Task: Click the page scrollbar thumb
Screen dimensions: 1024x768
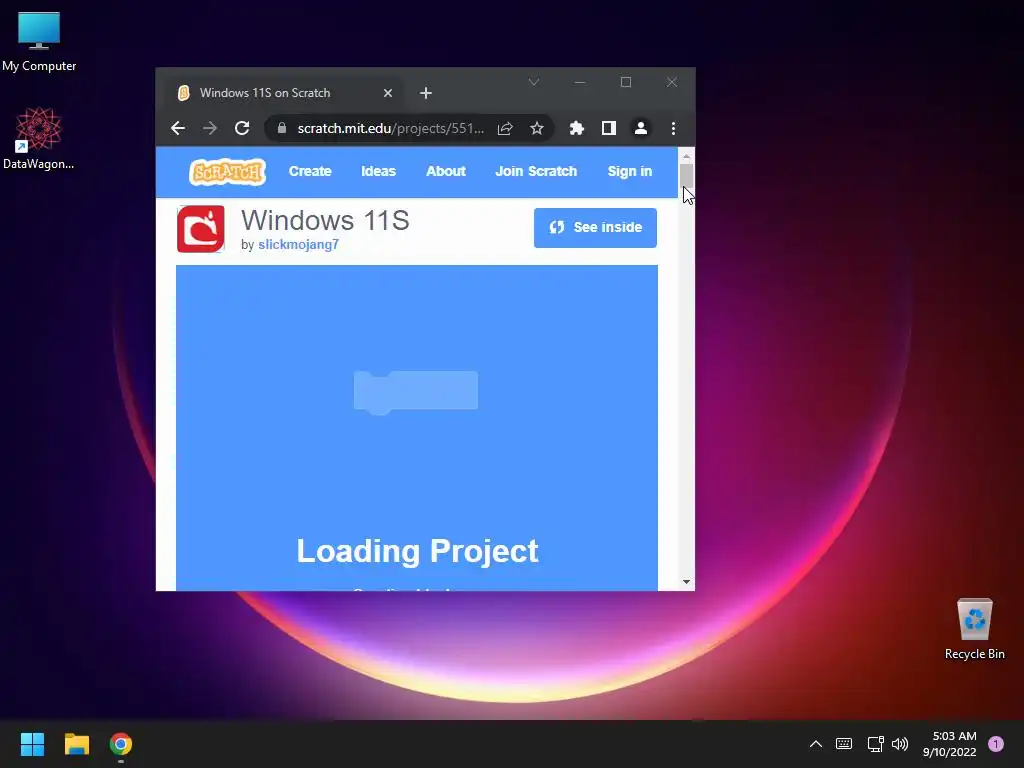Action: pyautogui.click(x=686, y=176)
